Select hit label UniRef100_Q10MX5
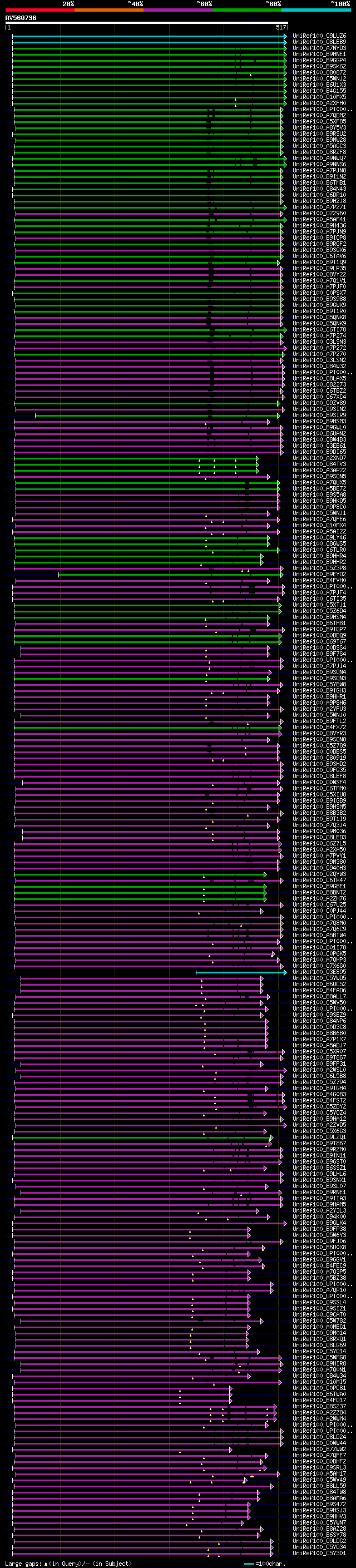This screenshot has height=1568, width=356. 319,97
